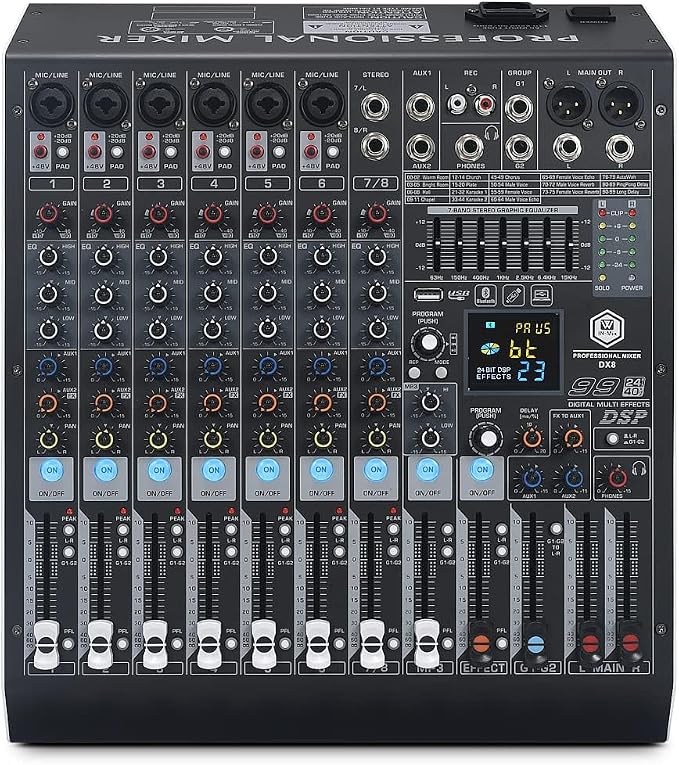The width and height of the screenshot is (679, 765).
Task: Click the 8/R stereo input jack
Action: pyautogui.click(x=375, y=146)
